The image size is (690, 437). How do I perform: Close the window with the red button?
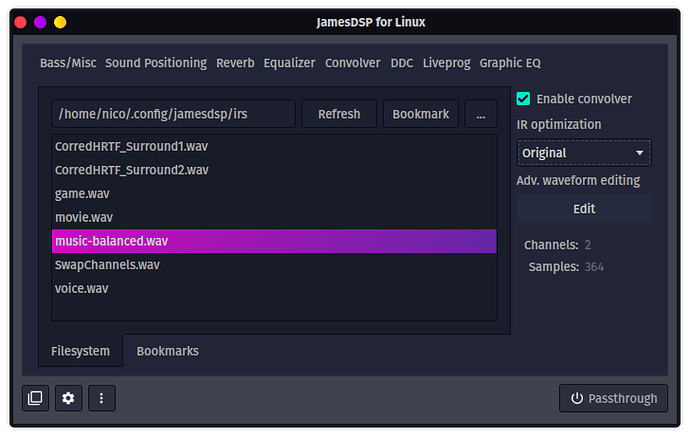20,22
